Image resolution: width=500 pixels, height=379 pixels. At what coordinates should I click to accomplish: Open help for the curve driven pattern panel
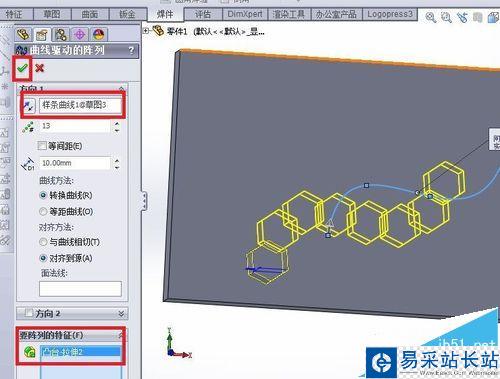point(131,51)
